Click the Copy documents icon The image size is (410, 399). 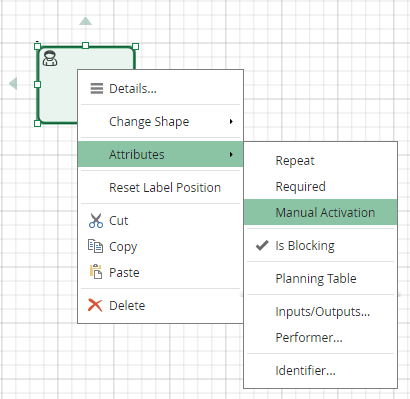(x=95, y=246)
